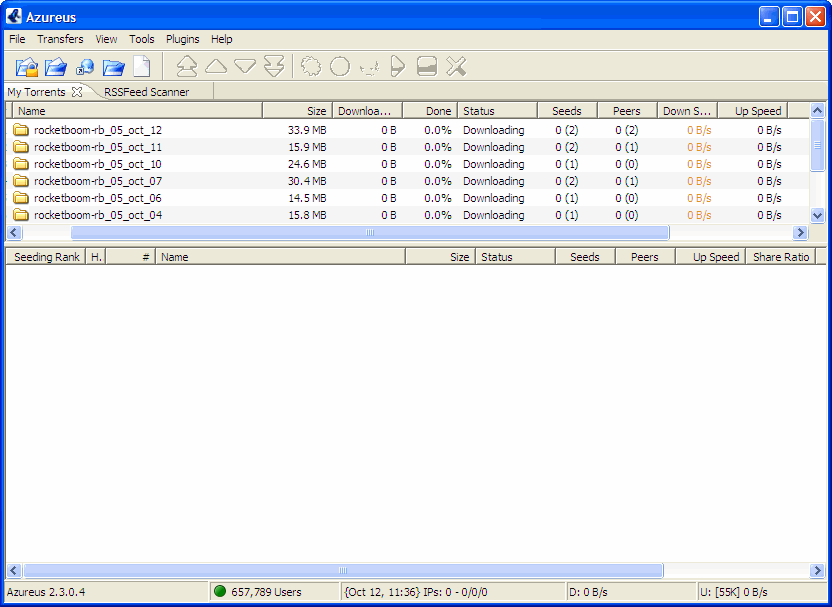
Task: Open the Help menu
Action: pyautogui.click(x=221, y=39)
